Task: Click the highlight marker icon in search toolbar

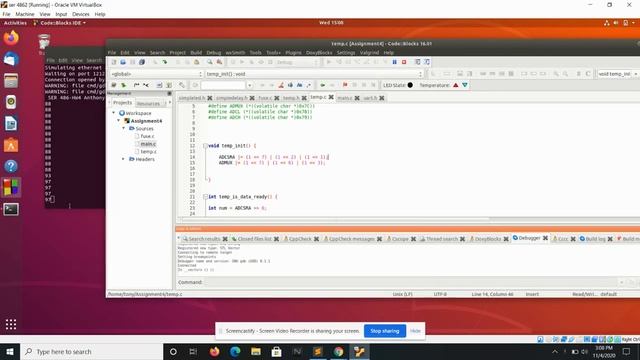Action: 281,85
